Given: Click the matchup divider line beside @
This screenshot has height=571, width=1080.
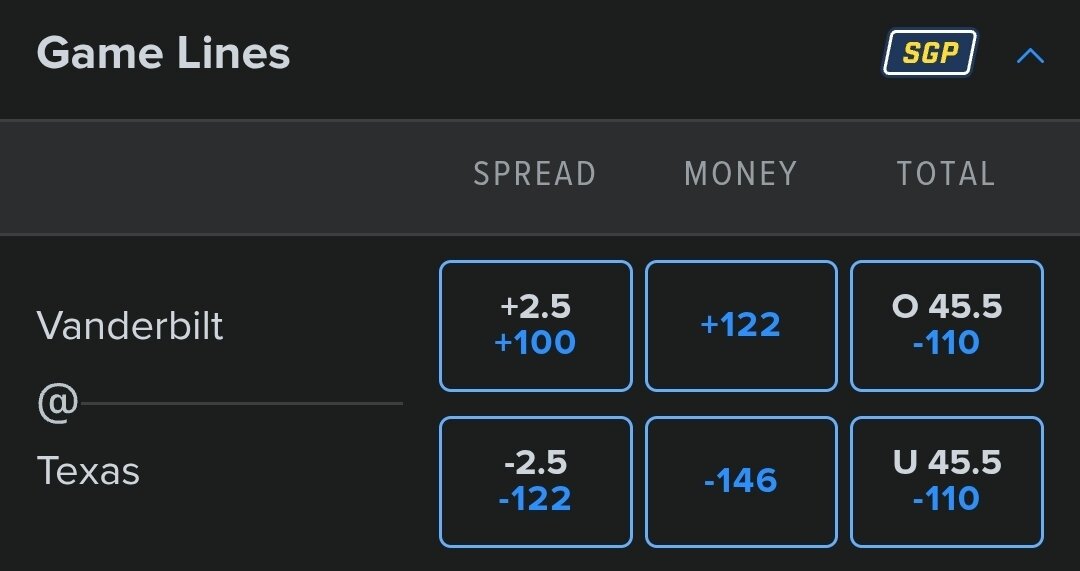Looking at the screenshot, I should tap(240, 404).
